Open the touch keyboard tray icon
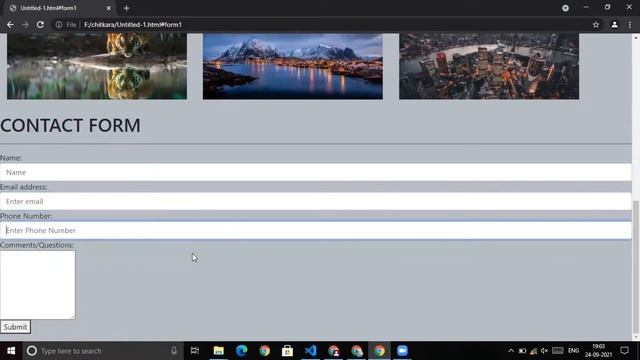Image resolution: width=640 pixels, height=360 pixels. click(x=558, y=351)
